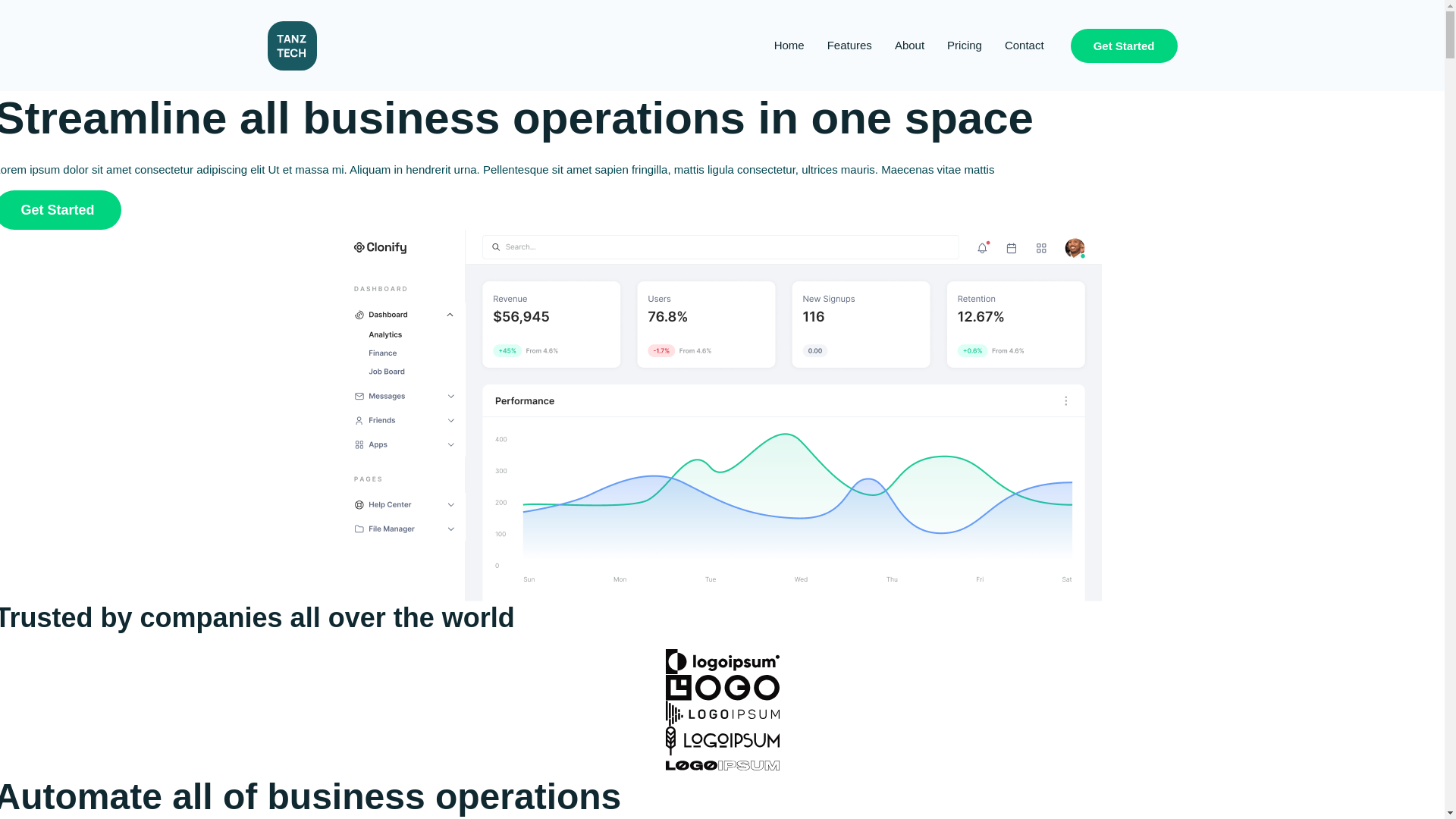Screen dimensions: 1456x819
Task: Click the Friends person icon
Action: [359, 421]
